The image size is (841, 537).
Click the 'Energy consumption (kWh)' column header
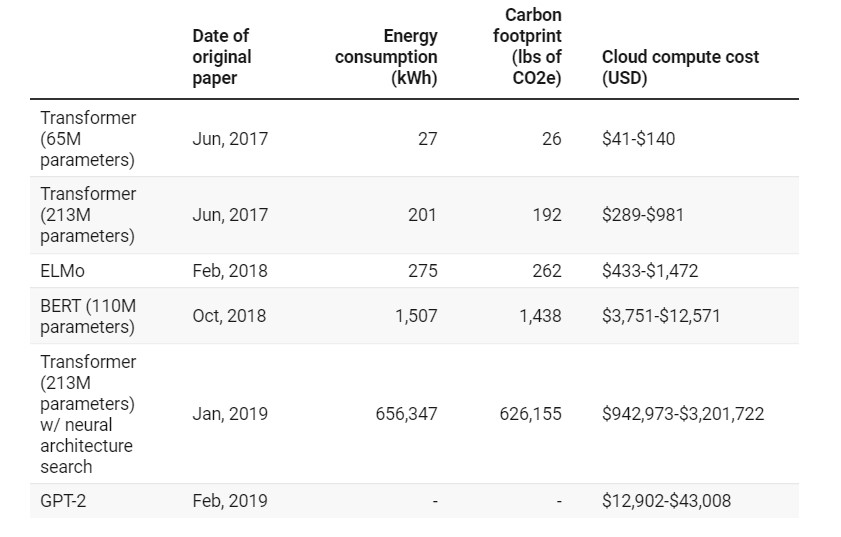pyautogui.click(x=386, y=57)
